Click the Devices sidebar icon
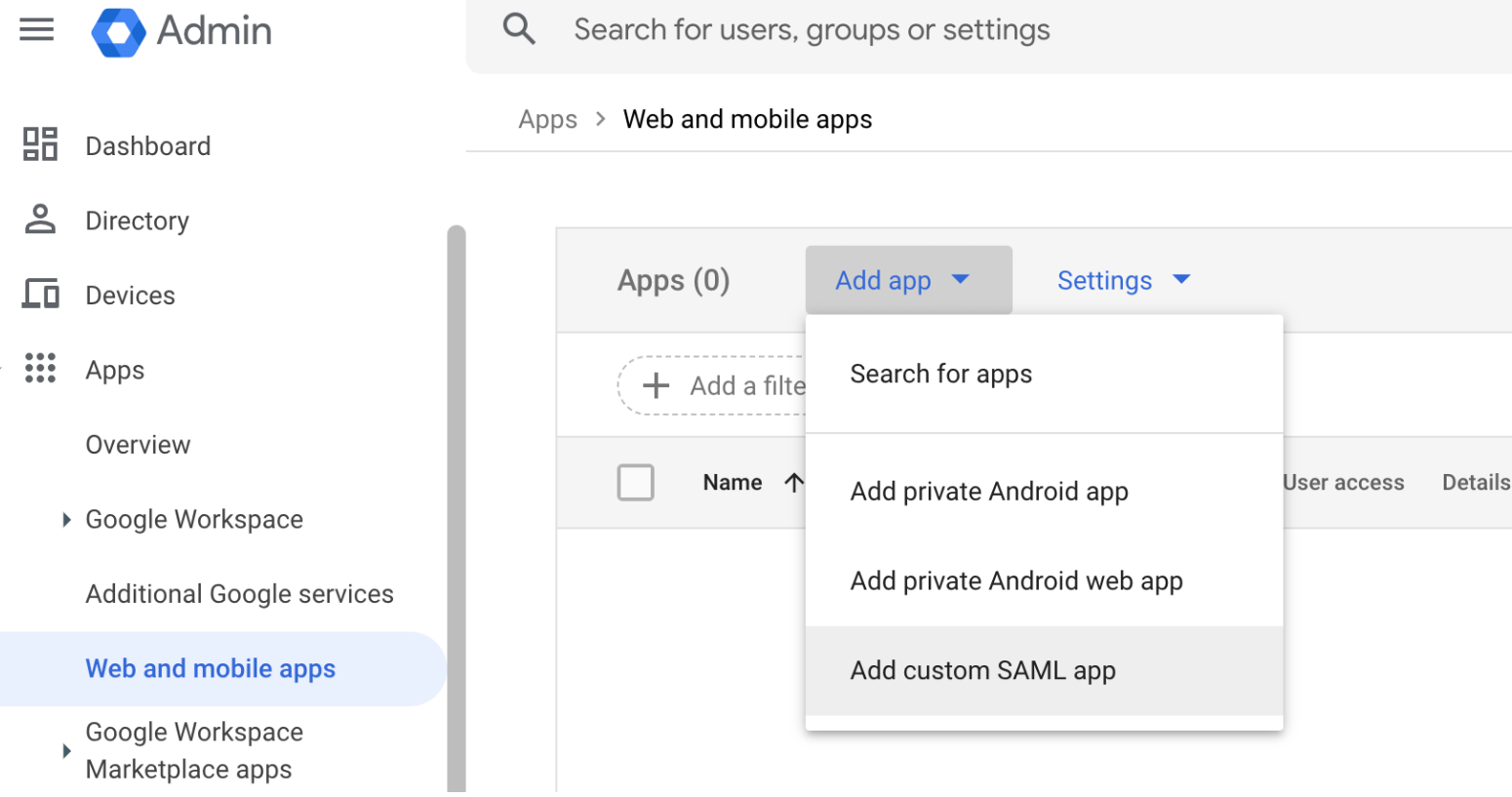 coord(39,294)
